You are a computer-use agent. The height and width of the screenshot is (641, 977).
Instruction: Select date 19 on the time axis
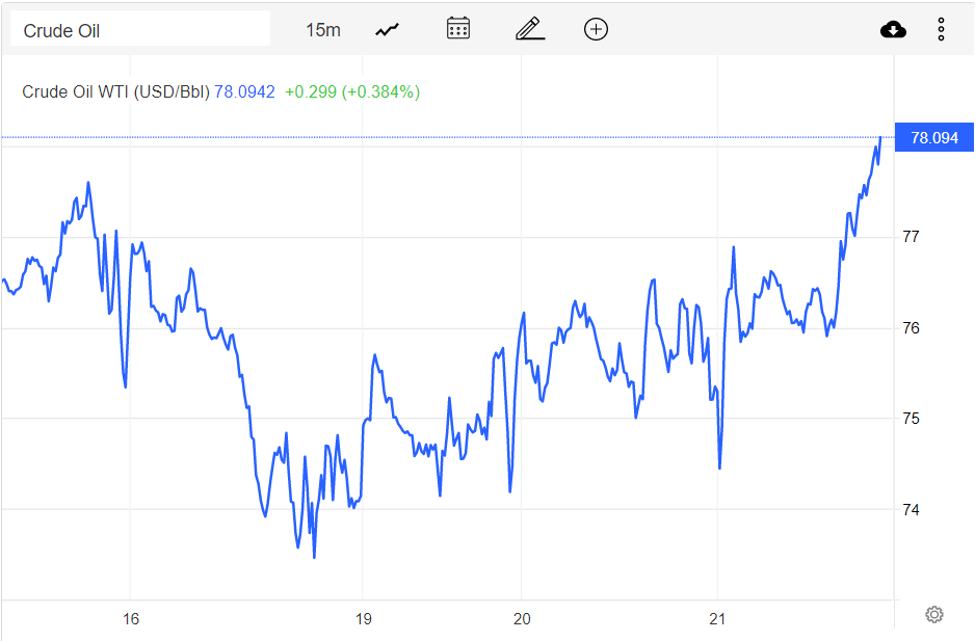tap(363, 619)
